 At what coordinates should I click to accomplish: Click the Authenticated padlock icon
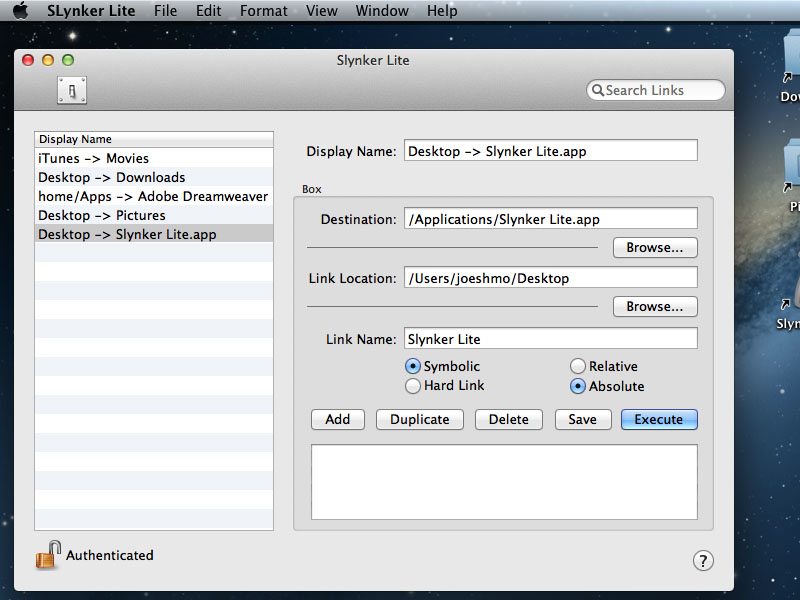click(x=47, y=555)
